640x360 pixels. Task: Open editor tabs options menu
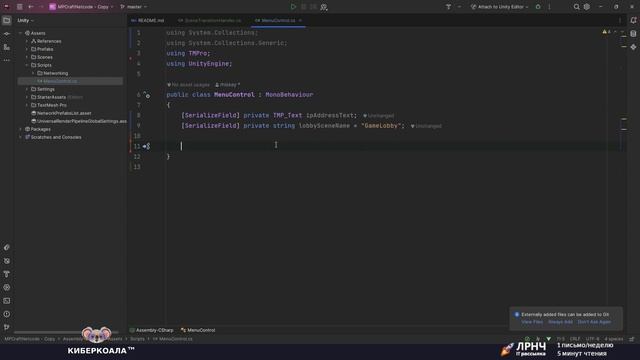(620, 20)
